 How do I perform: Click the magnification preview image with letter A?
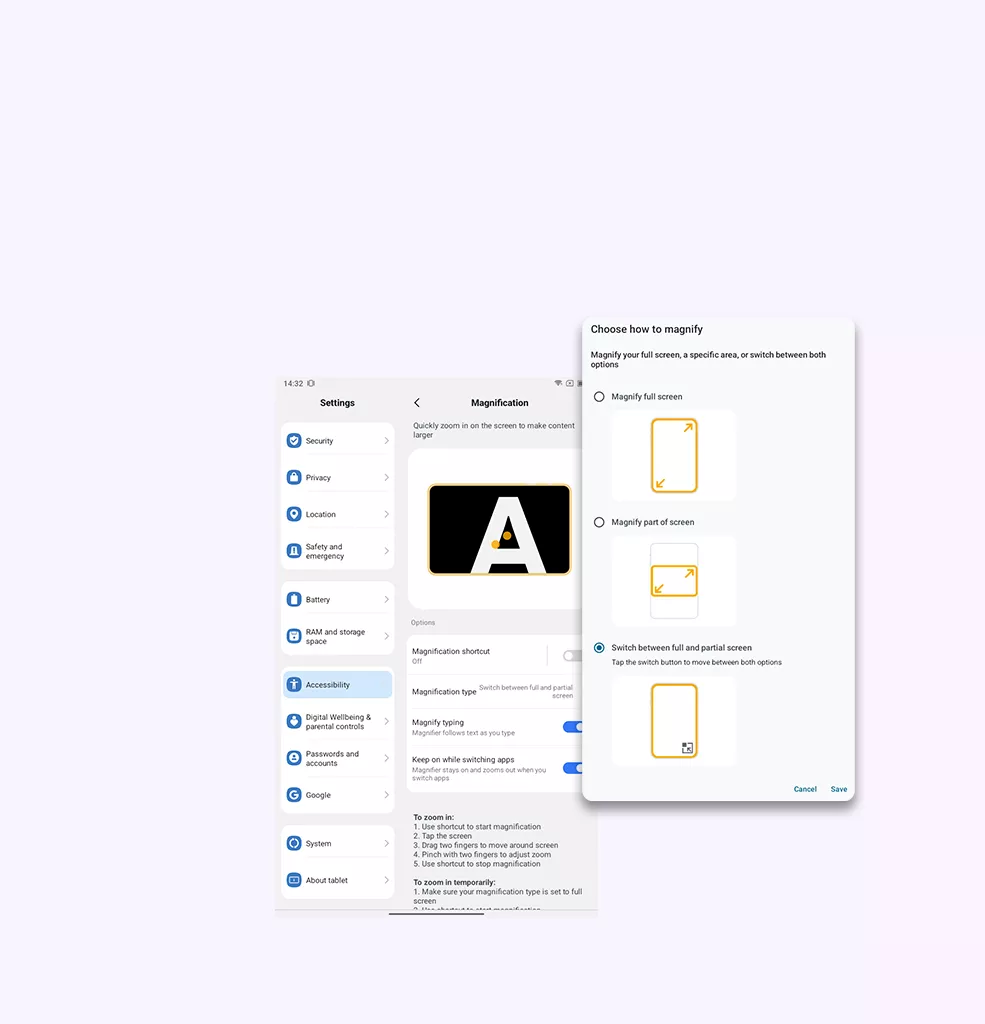499,529
